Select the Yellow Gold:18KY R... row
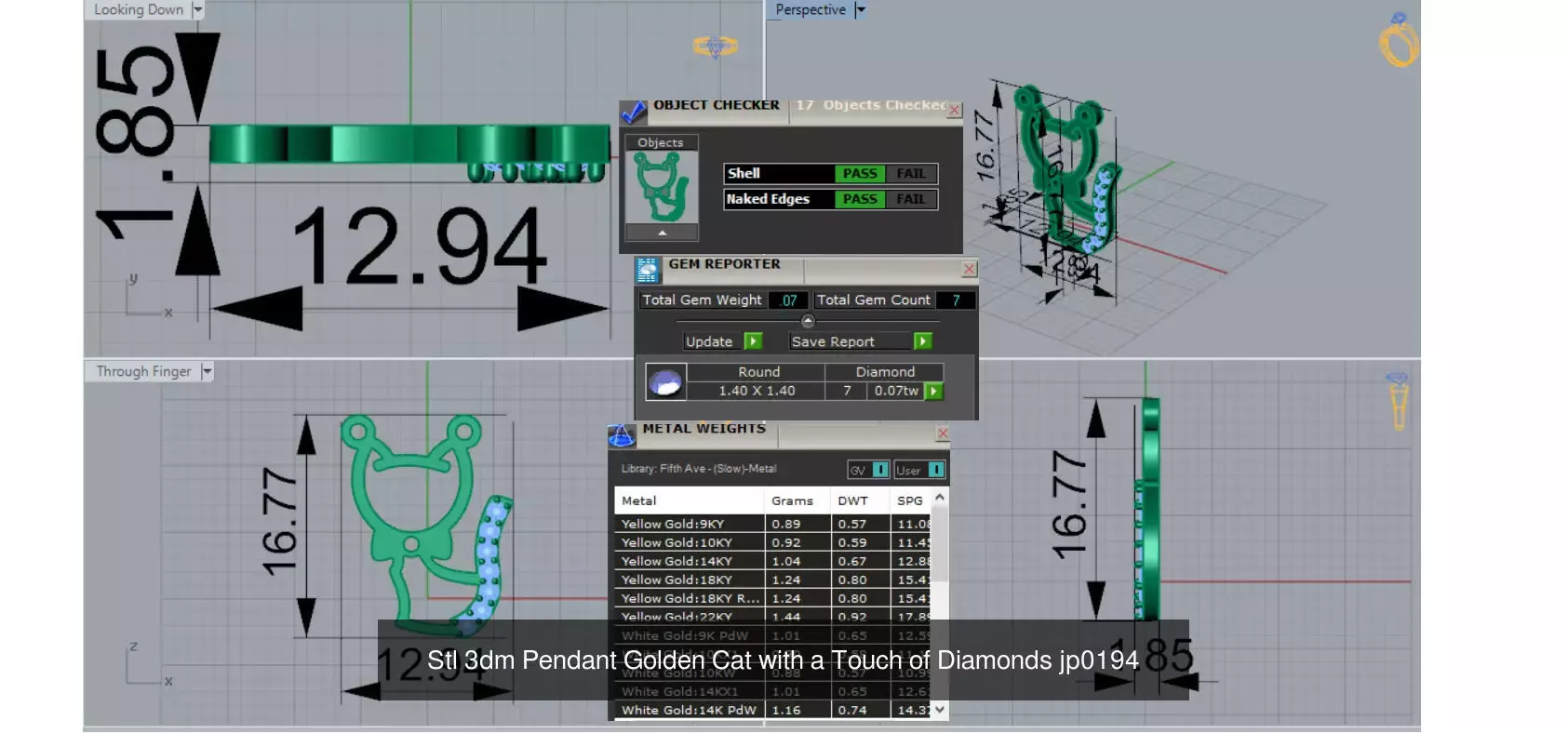The height and width of the screenshot is (733, 1568). (x=773, y=598)
